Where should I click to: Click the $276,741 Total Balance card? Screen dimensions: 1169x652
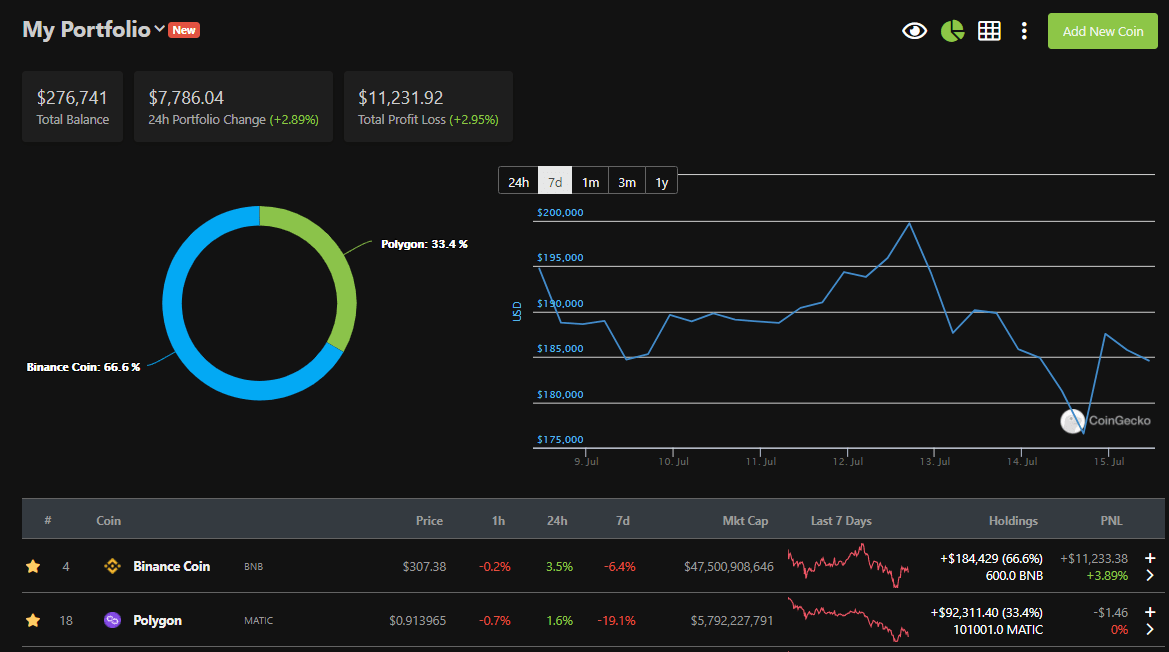[x=72, y=107]
